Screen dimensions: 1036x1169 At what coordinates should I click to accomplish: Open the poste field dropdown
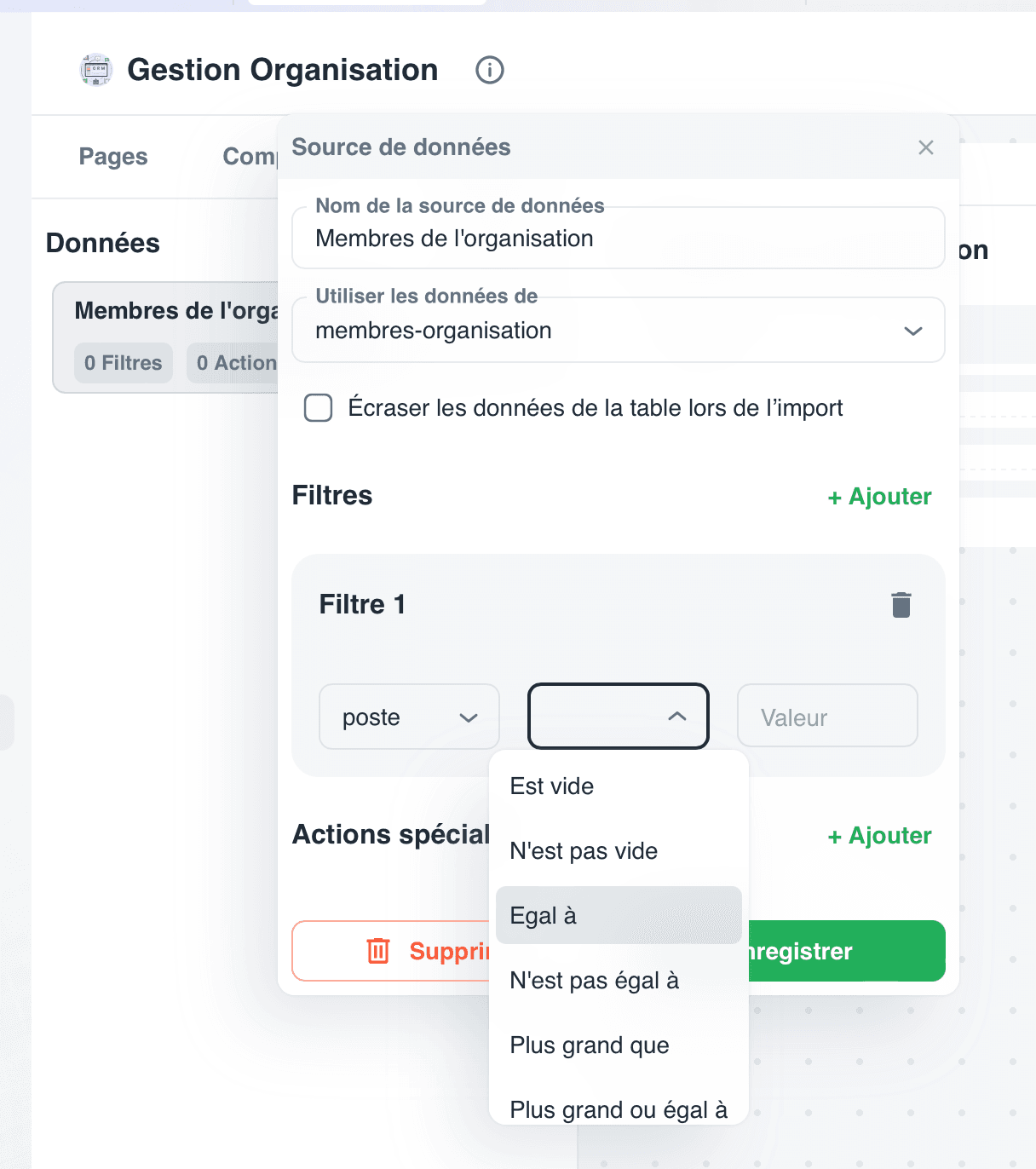409,717
